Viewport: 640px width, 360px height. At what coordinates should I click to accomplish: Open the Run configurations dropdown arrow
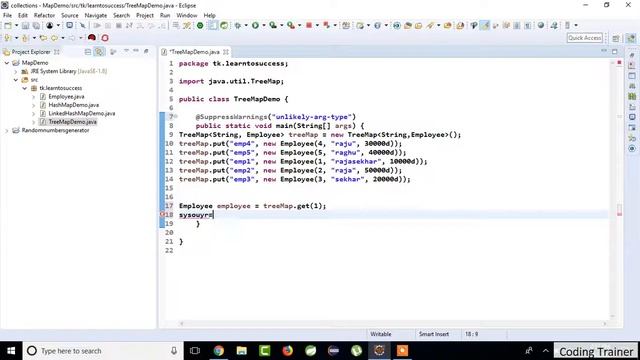(x=264, y=25)
